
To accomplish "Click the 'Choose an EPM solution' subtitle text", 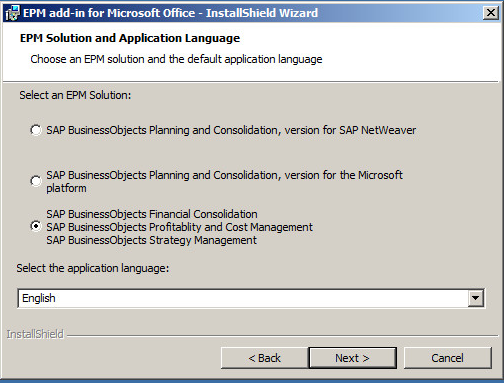I will (176, 59).
